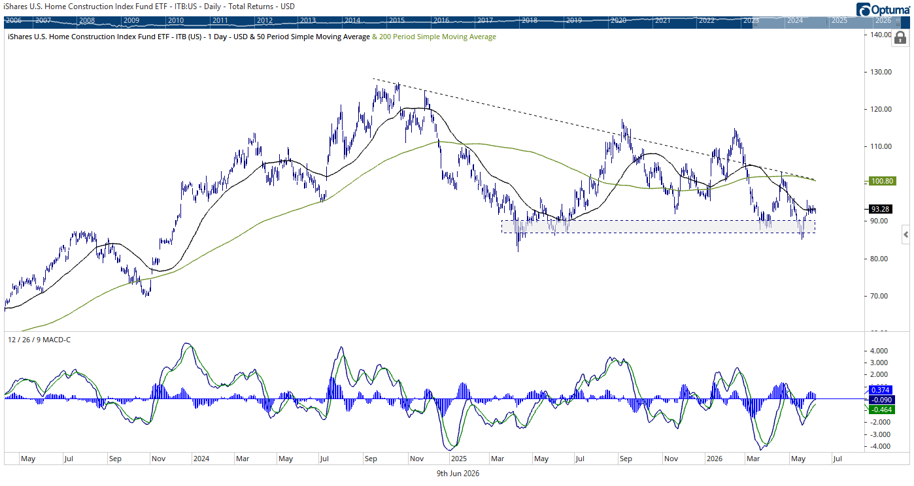Jump to 2010 in the overview timeline
Viewport: 914px width, 486px height.
175,20
